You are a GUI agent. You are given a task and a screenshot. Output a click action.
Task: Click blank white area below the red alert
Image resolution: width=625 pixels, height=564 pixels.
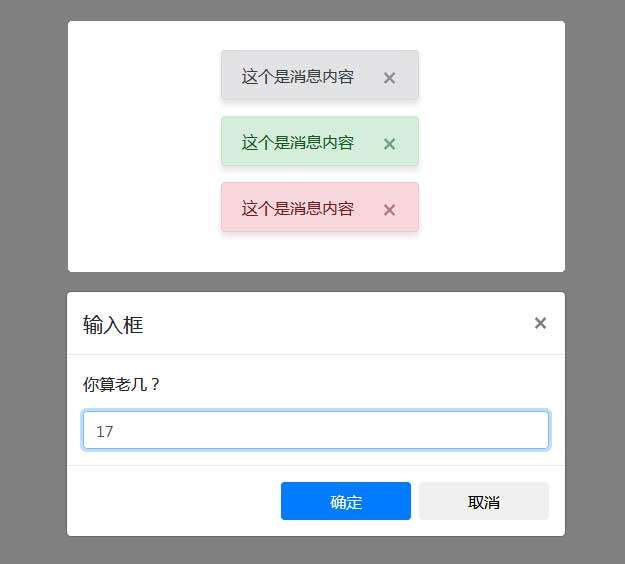point(318,252)
